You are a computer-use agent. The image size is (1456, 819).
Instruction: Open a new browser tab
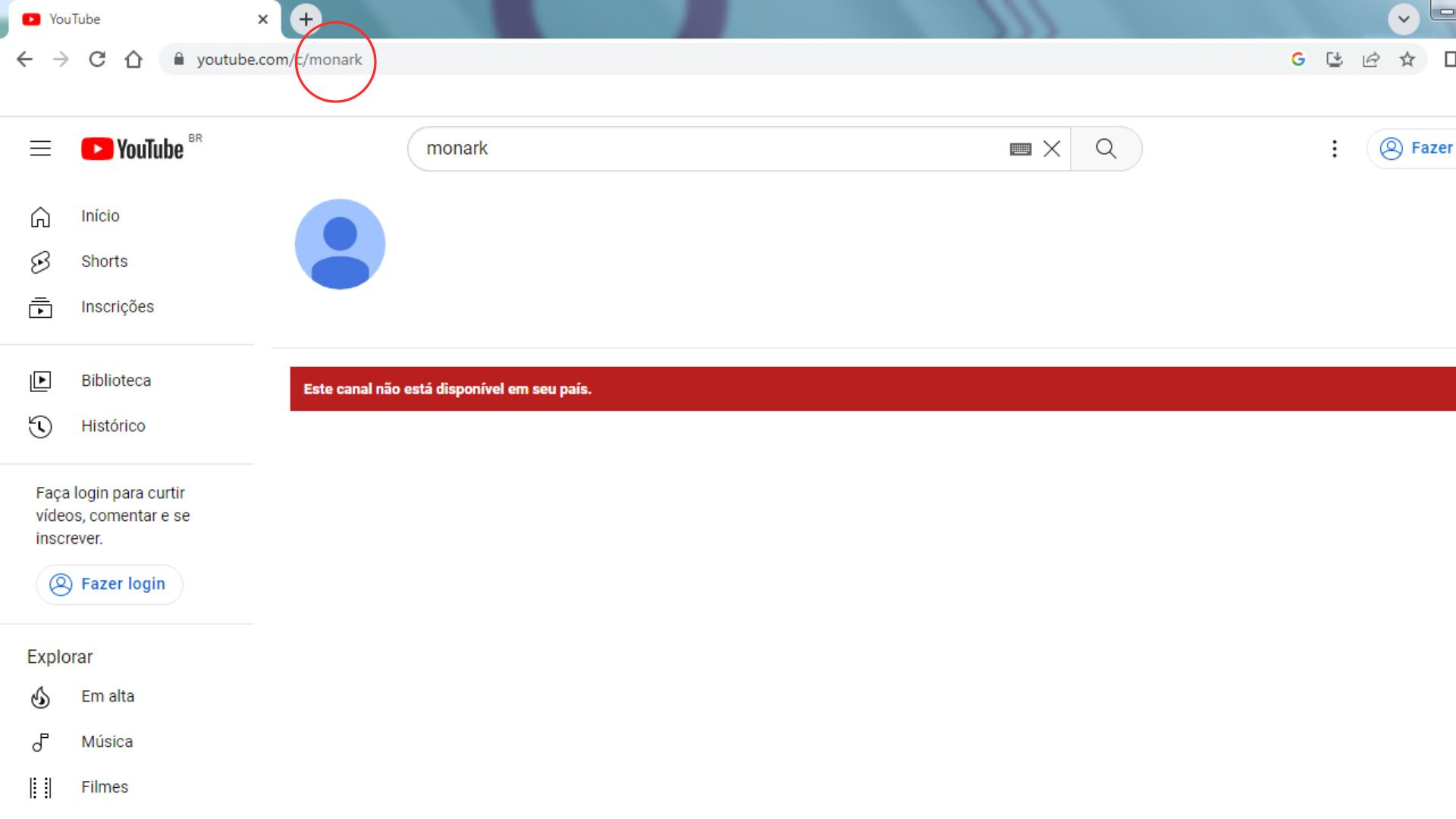305,19
